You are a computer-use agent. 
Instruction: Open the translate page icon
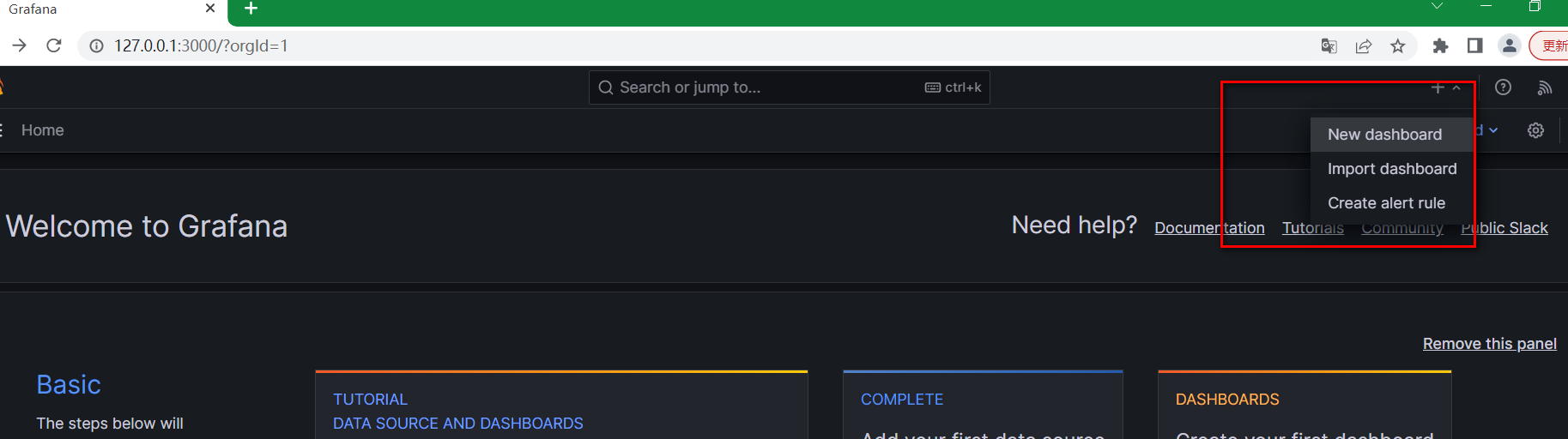(x=1329, y=46)
